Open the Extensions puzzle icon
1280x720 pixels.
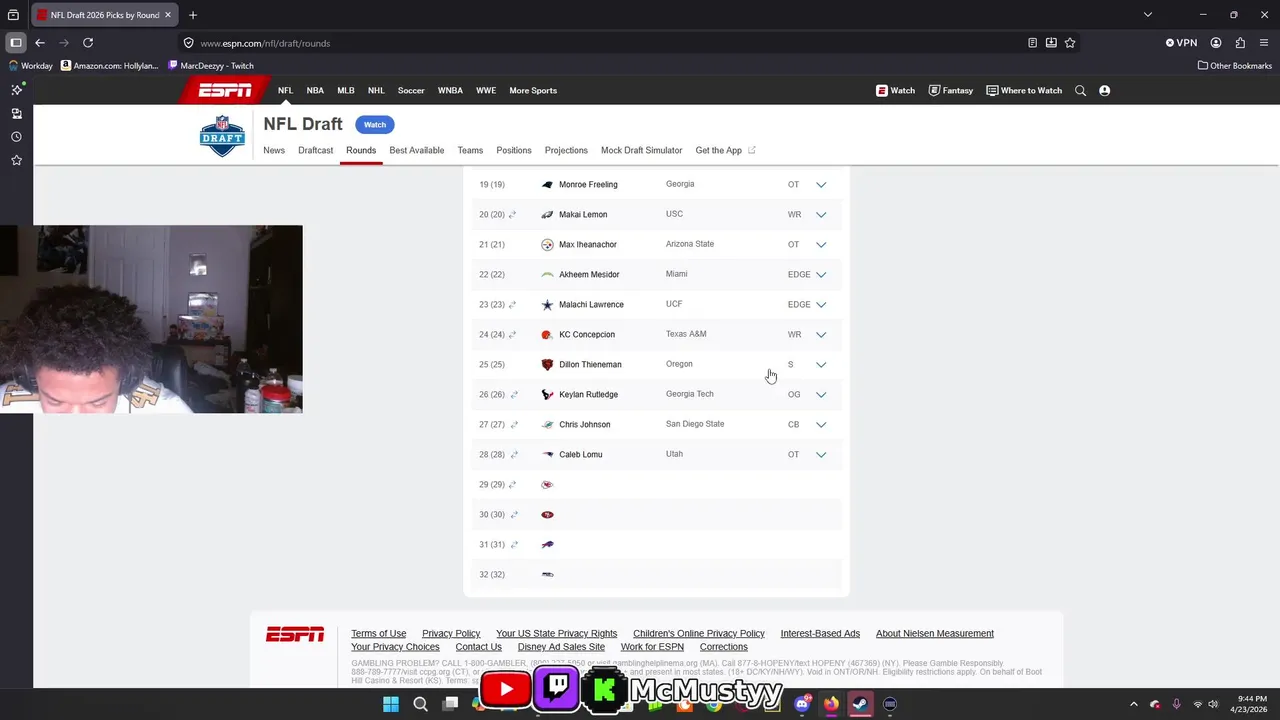tap(1240, 43)
